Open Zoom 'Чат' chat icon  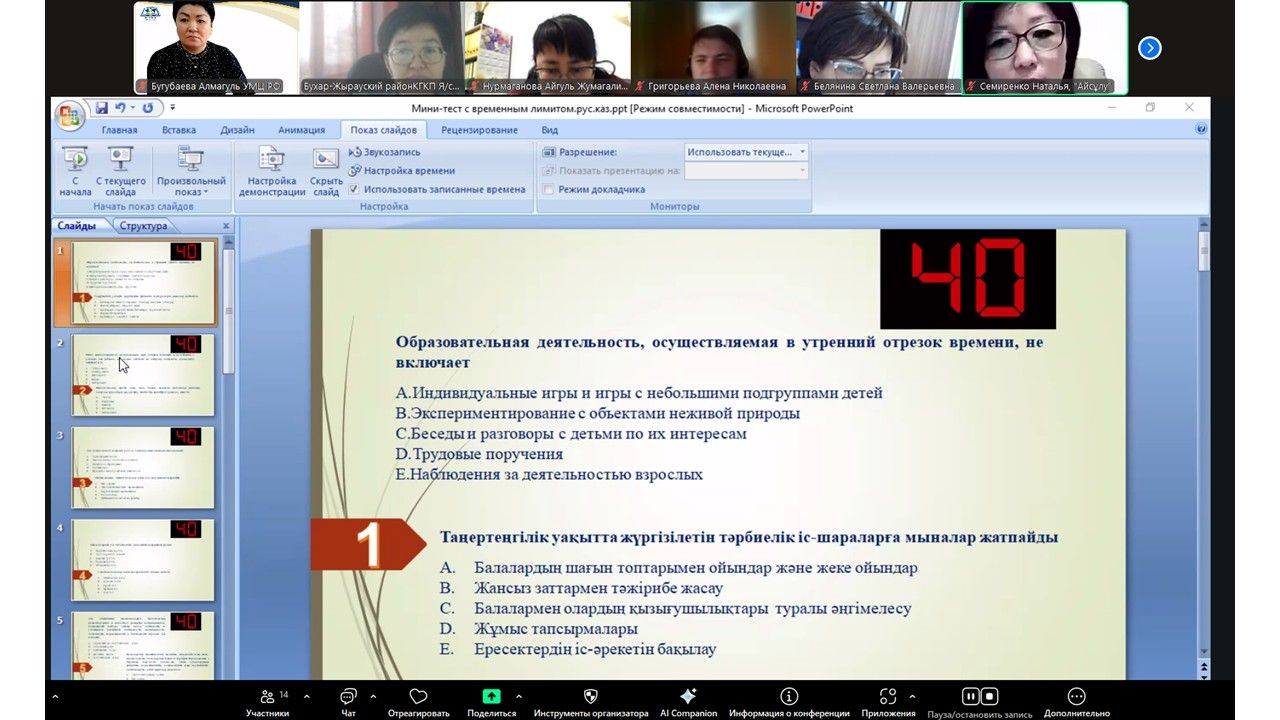348,697
